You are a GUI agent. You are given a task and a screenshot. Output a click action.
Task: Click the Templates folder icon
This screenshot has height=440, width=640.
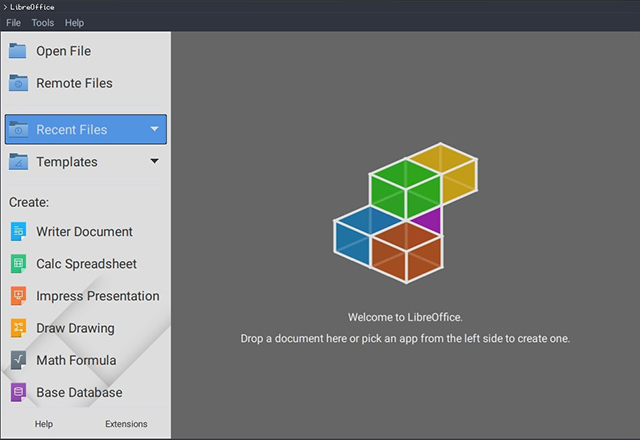(x=18, y=162)
